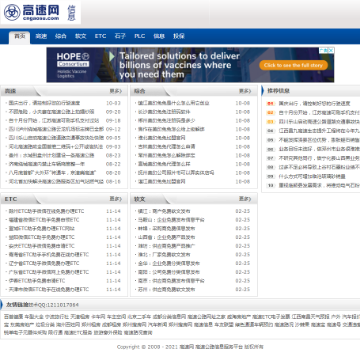Open the 苏州 entry in 软文 list

tap(166, 289)
